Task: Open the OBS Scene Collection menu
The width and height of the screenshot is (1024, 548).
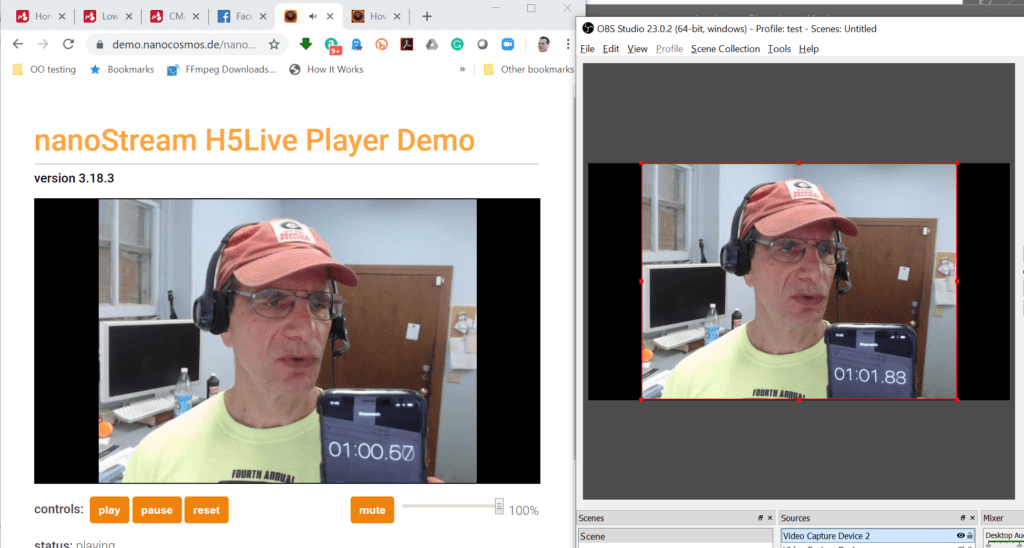Action: click(x=726, y=49)
